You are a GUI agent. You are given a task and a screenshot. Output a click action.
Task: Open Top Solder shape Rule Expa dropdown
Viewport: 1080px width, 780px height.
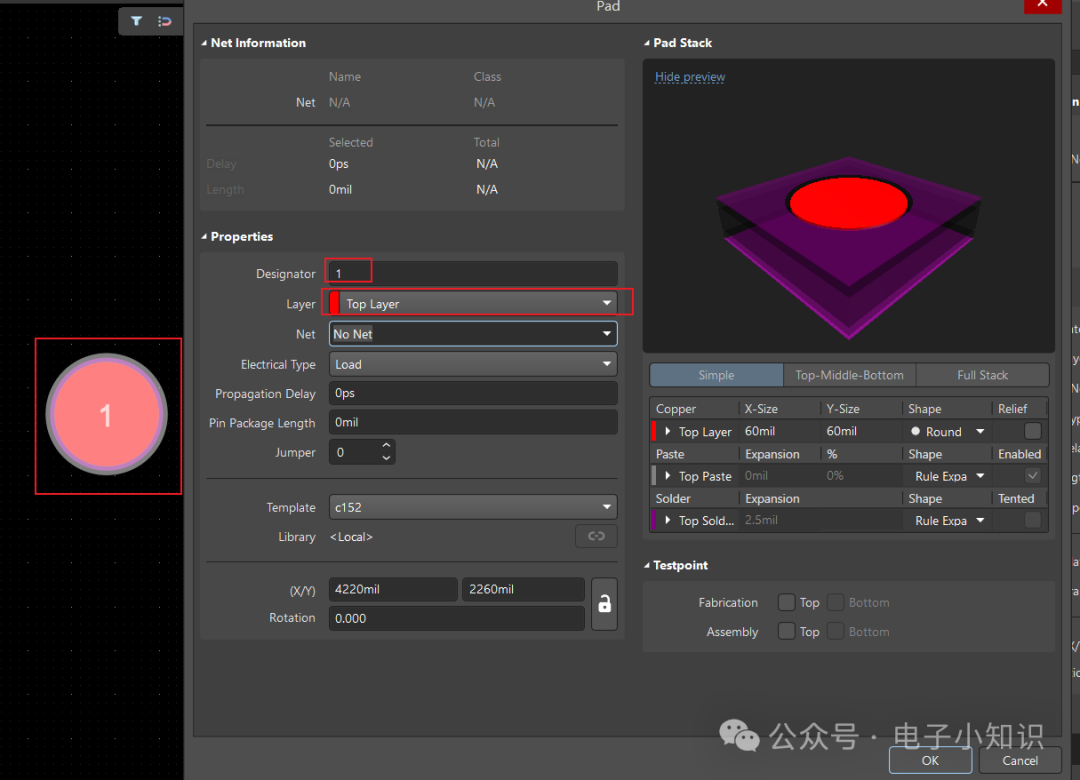point(948,520)
